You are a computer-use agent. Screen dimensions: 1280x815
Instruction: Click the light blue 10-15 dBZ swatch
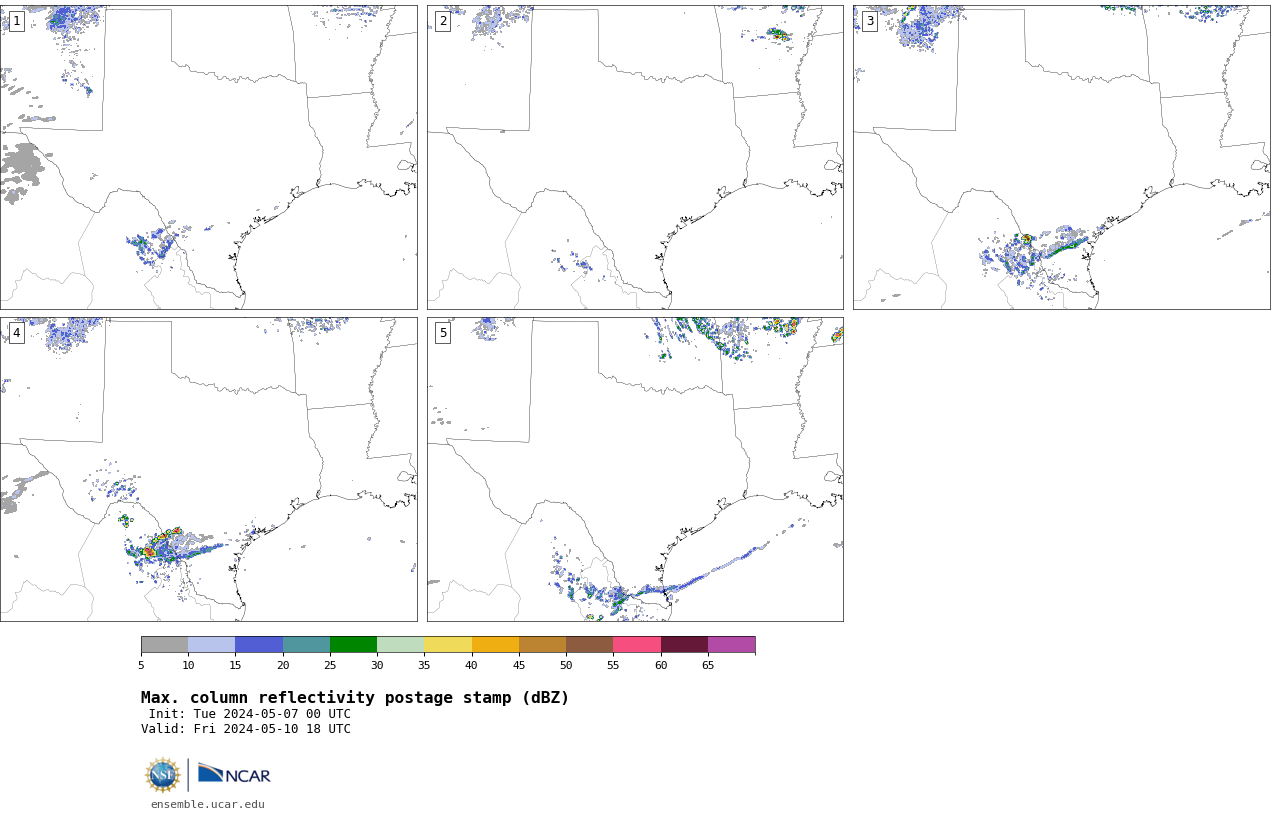click(211, 644)
